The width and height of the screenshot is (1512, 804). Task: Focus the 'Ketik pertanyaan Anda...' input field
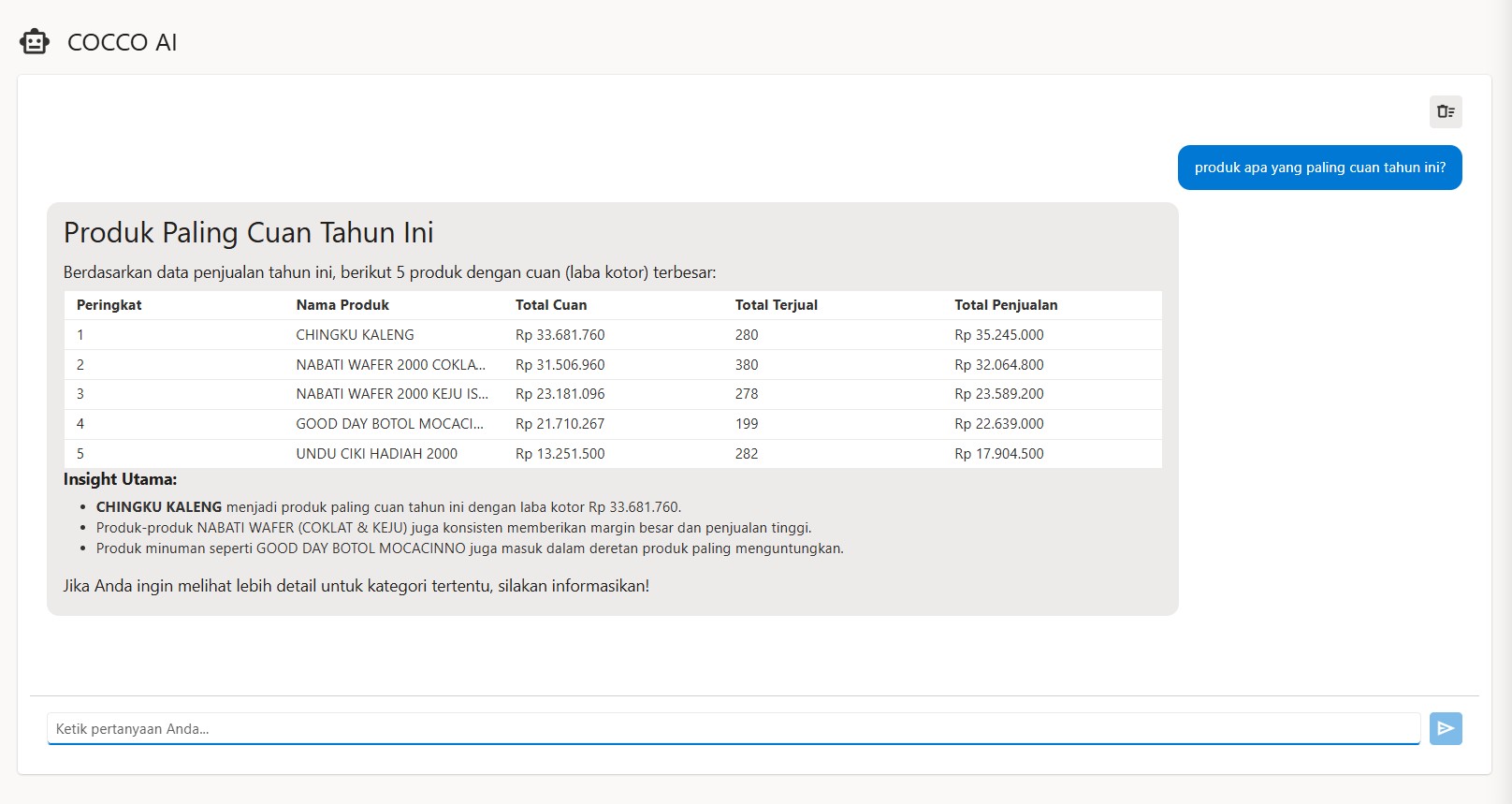click(x=733, y=728)
